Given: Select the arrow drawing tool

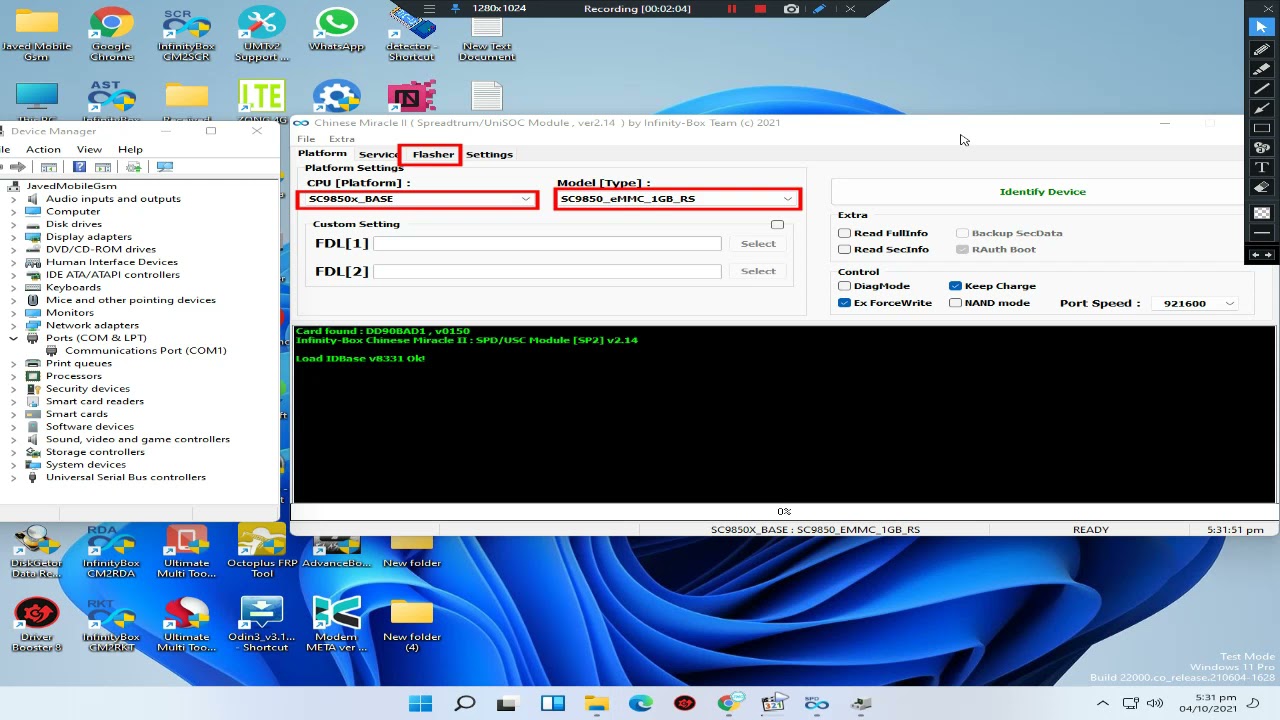Looking at the screenshot, I should coord(1261,108).
